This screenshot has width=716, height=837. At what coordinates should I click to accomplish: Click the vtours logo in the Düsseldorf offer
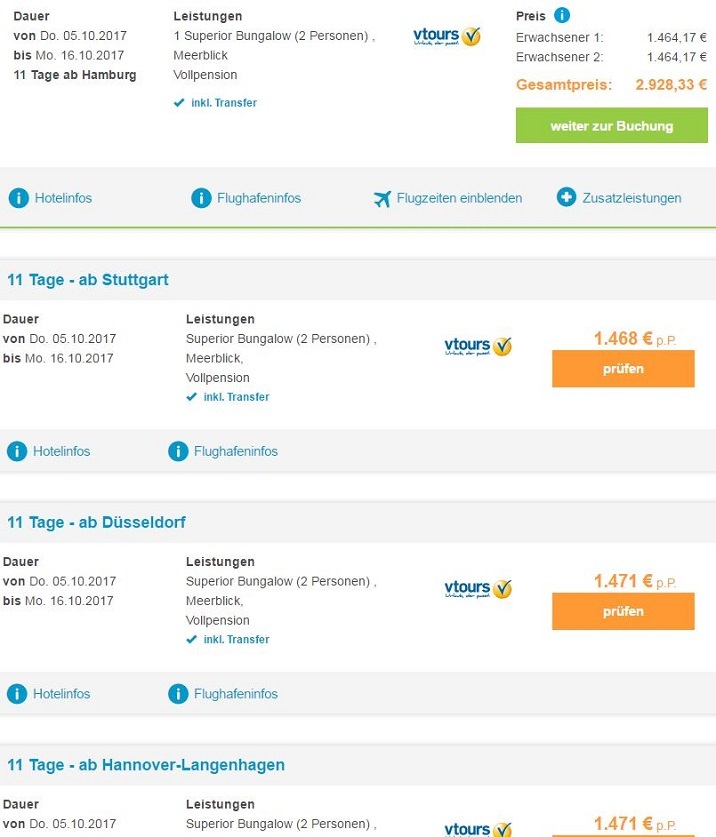point(478,588)
